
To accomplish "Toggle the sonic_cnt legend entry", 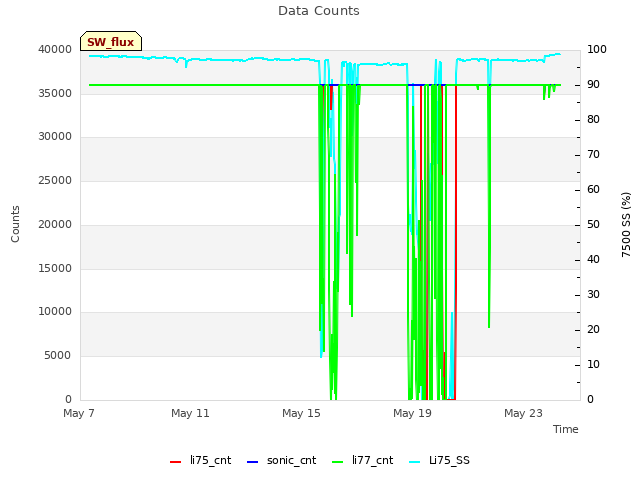I will [x=282, y=460].
